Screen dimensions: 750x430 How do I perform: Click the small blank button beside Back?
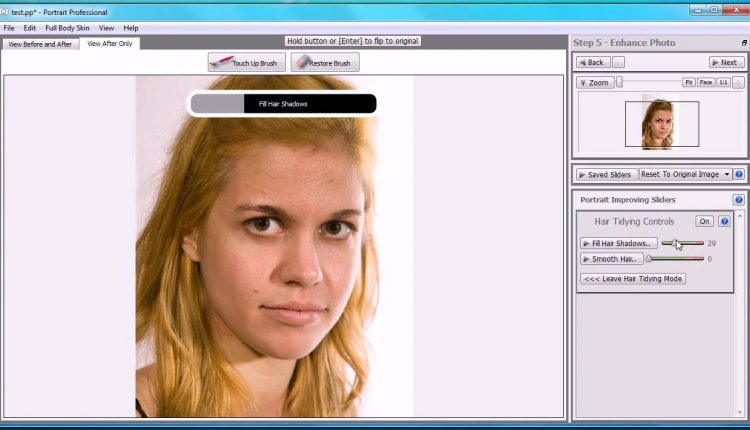[618, 63]
